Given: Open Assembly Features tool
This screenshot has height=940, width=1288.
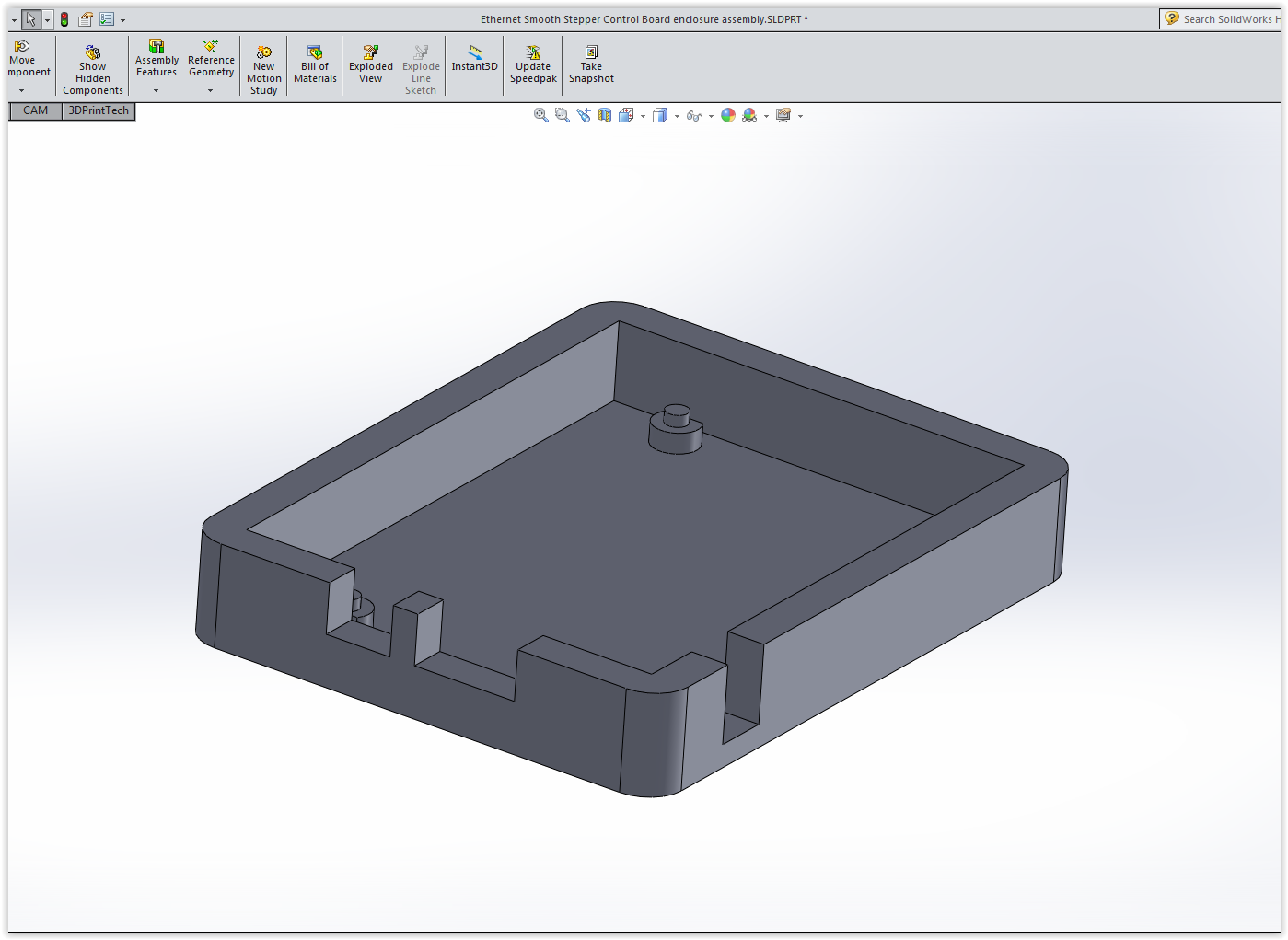Looking at the screenshot, I should pos(157,60).
